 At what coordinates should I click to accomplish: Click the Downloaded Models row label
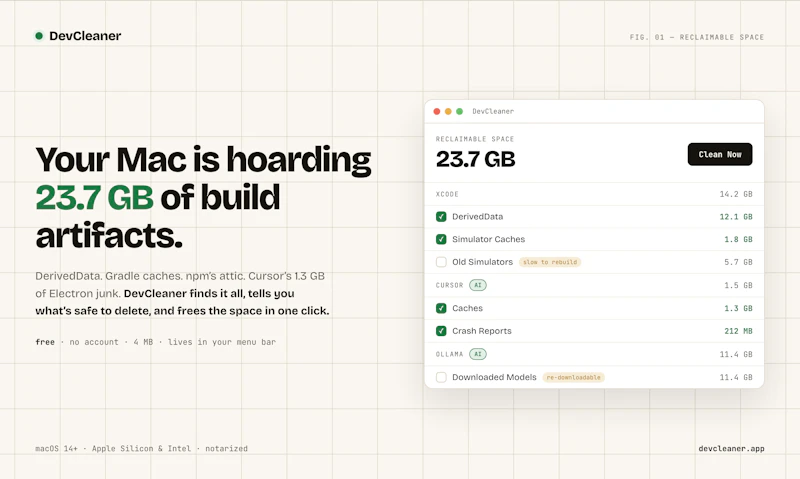pyautogui.click(x=494, y=377)
